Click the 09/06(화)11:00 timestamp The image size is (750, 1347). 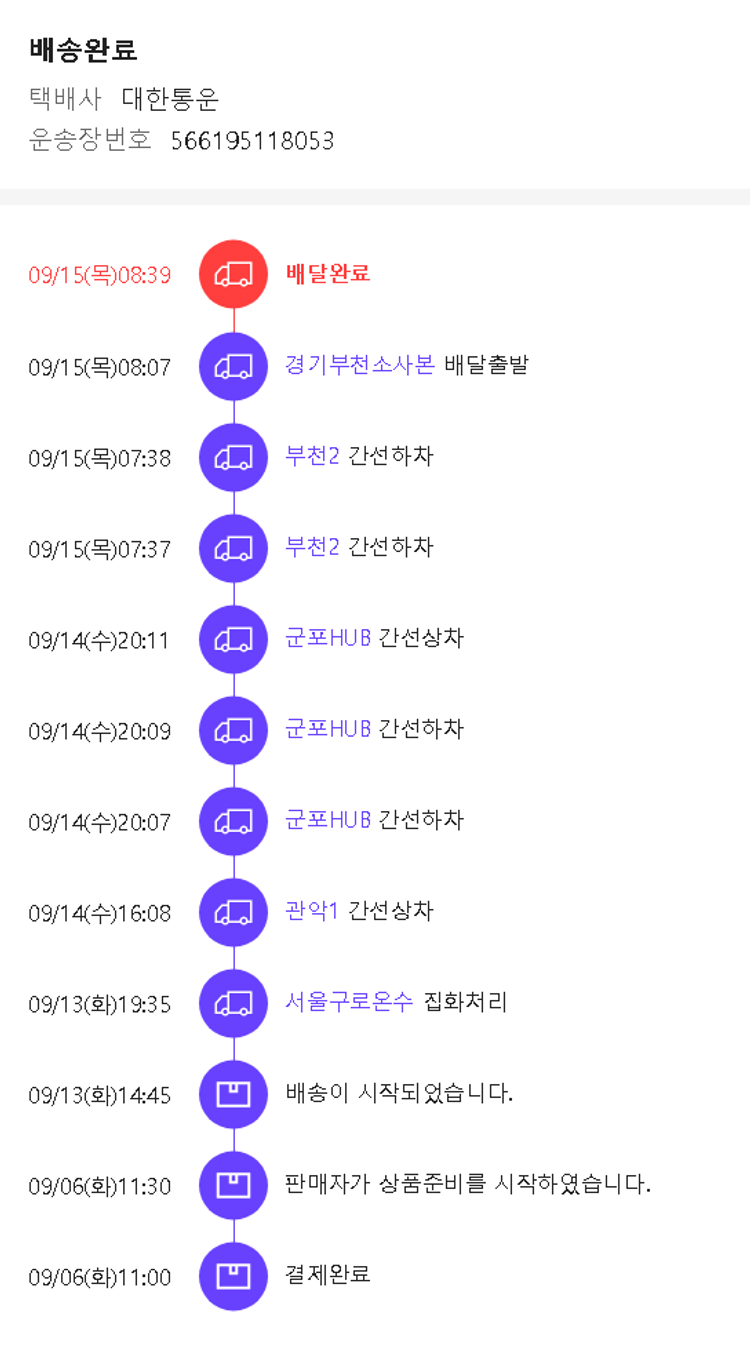coord(99,1277)
